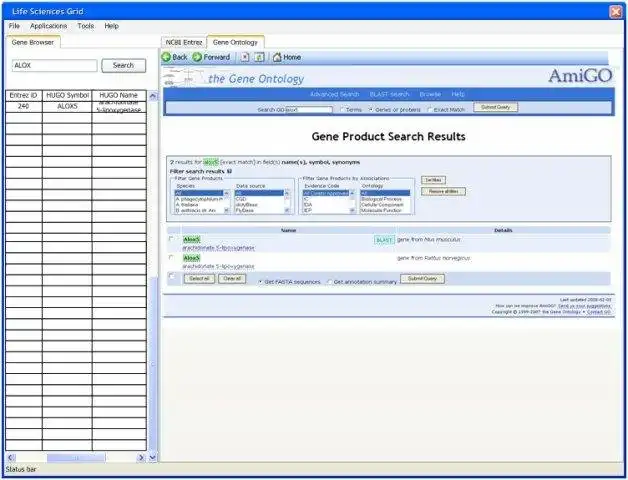The image size is (628, 480).
Task: Click the refresh page icon
Action: coord(260,57)
